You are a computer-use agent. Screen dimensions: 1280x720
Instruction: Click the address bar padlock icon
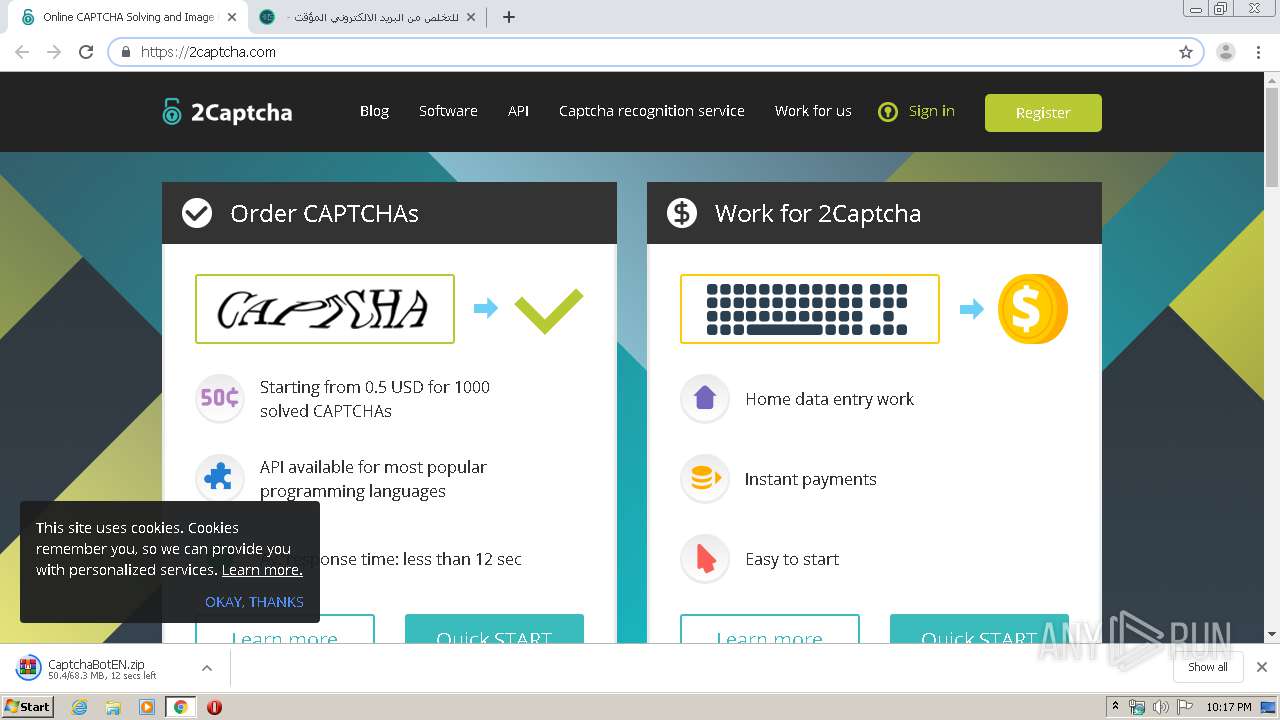tap(126, 52)
